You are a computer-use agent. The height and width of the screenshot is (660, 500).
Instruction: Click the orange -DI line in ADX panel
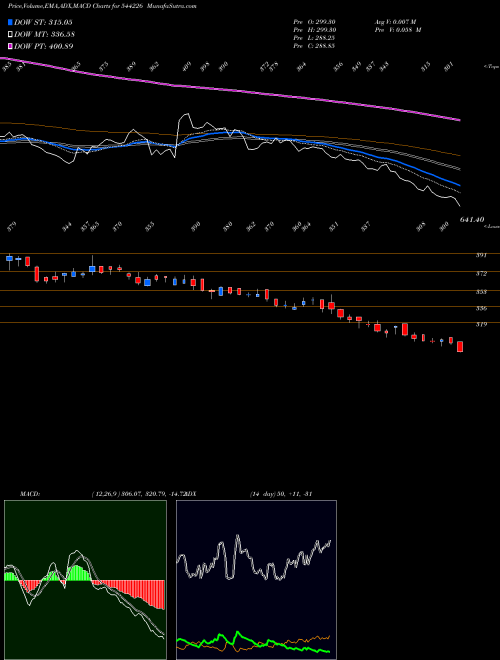pos(311,639)
